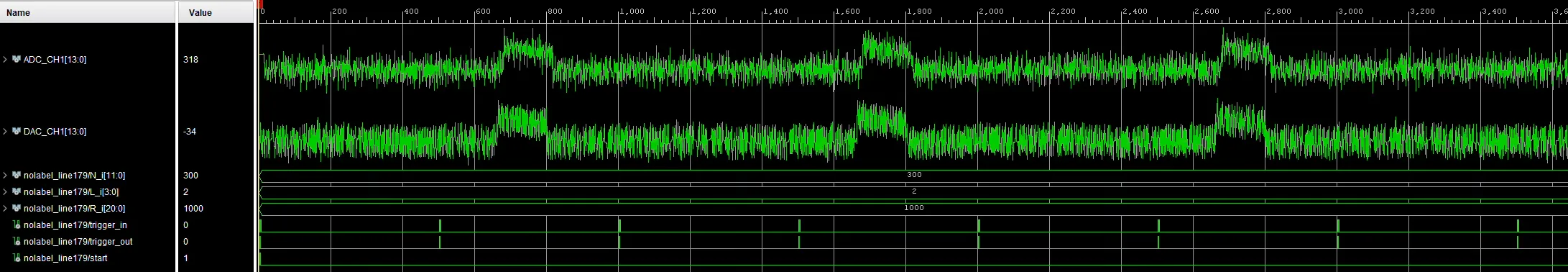Click the 1,600 tick label on the time ruler

[x=847, y=12]
